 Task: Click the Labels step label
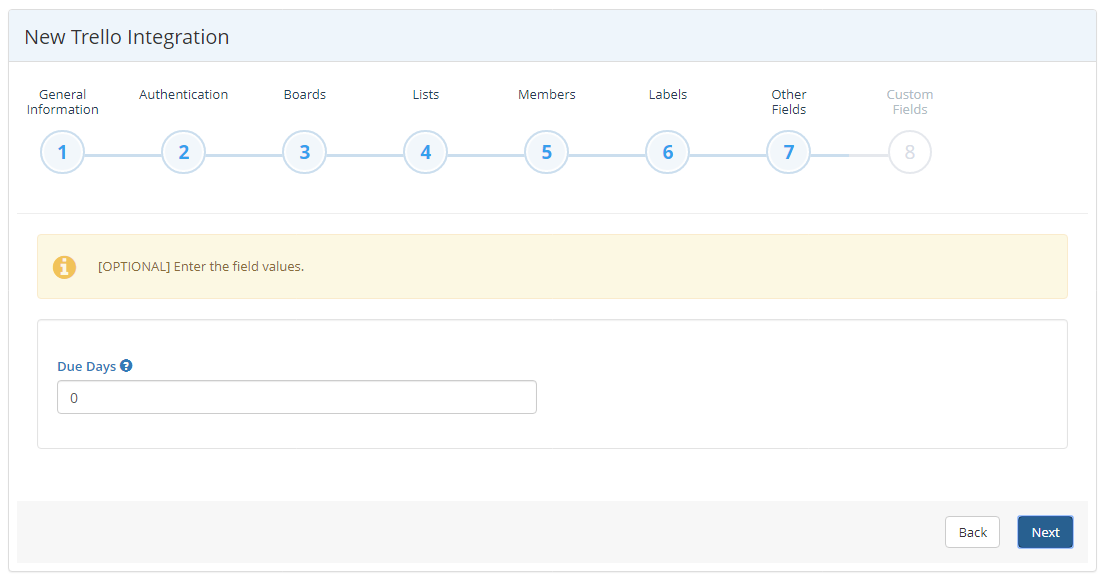point(667,94)
